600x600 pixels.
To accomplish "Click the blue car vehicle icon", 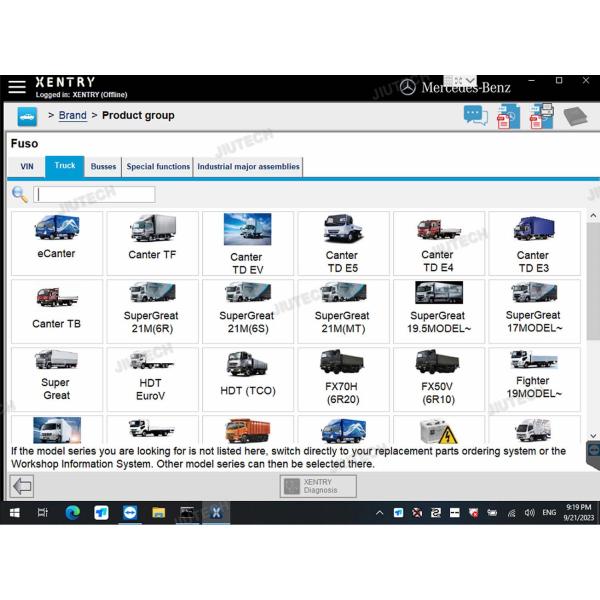I will coord(27,116).
